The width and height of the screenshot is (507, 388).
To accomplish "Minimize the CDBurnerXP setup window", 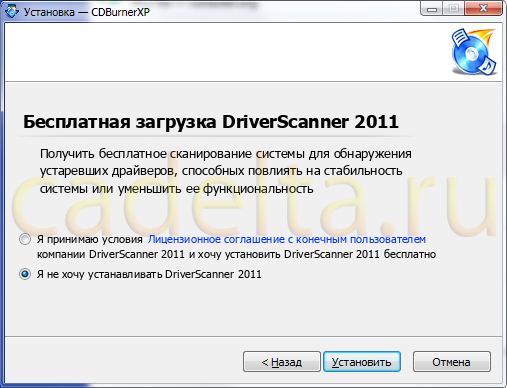I will point(432,8).
